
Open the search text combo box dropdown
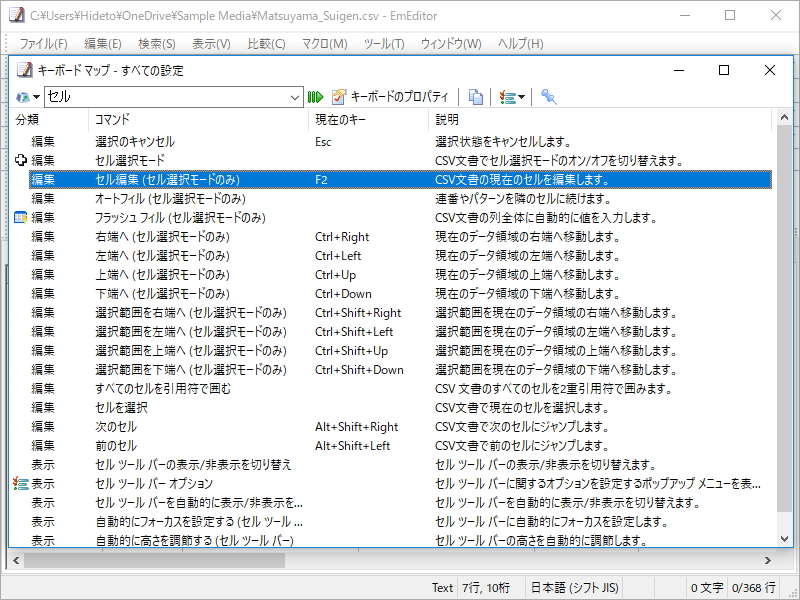295,97
